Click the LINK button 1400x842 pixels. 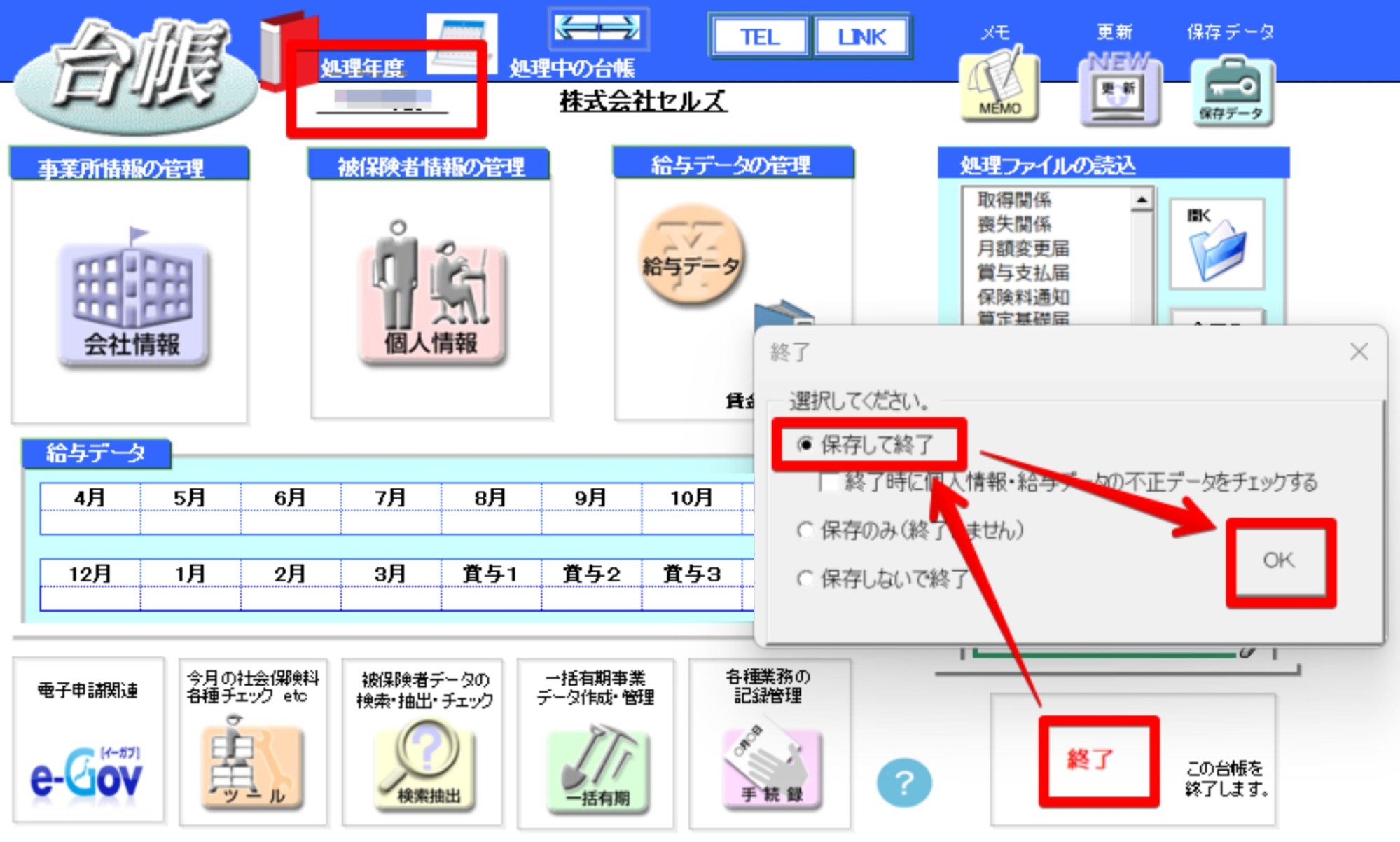tap(861, 36)
